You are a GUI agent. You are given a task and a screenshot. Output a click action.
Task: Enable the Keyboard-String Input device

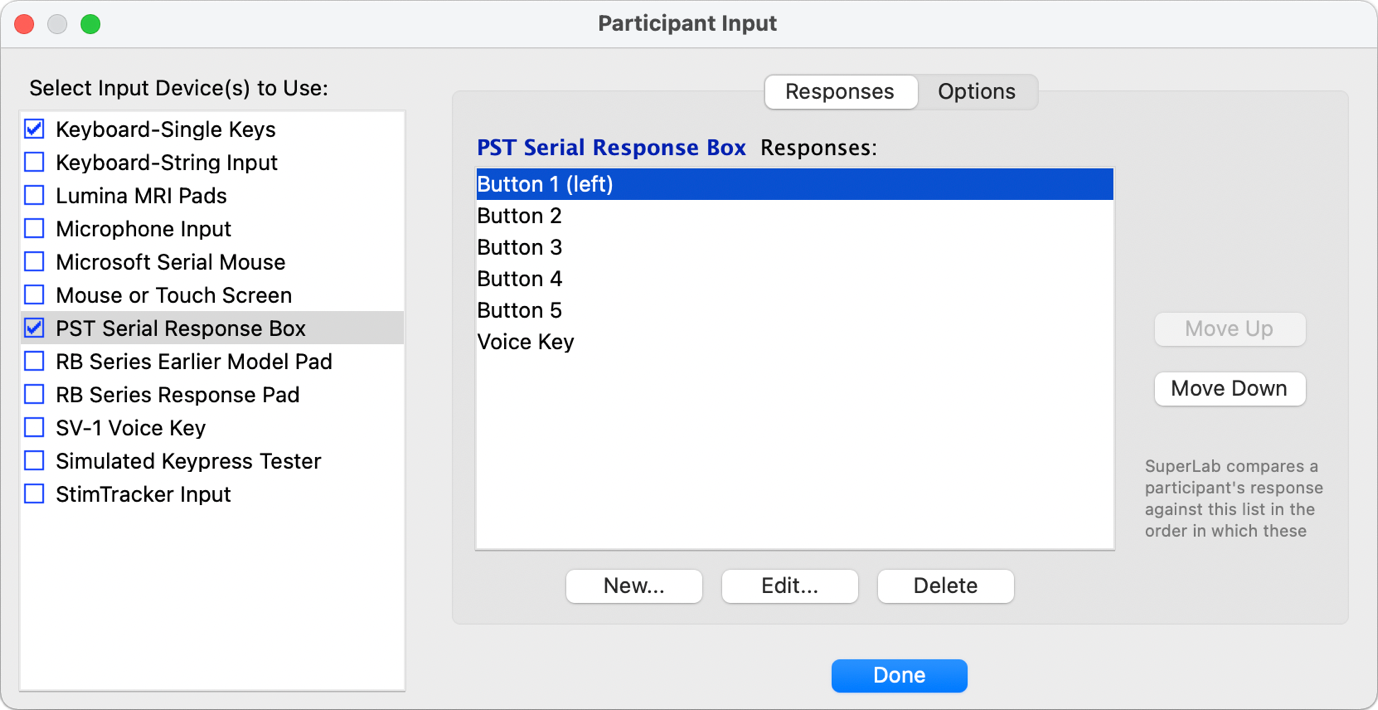coord(35,162)
